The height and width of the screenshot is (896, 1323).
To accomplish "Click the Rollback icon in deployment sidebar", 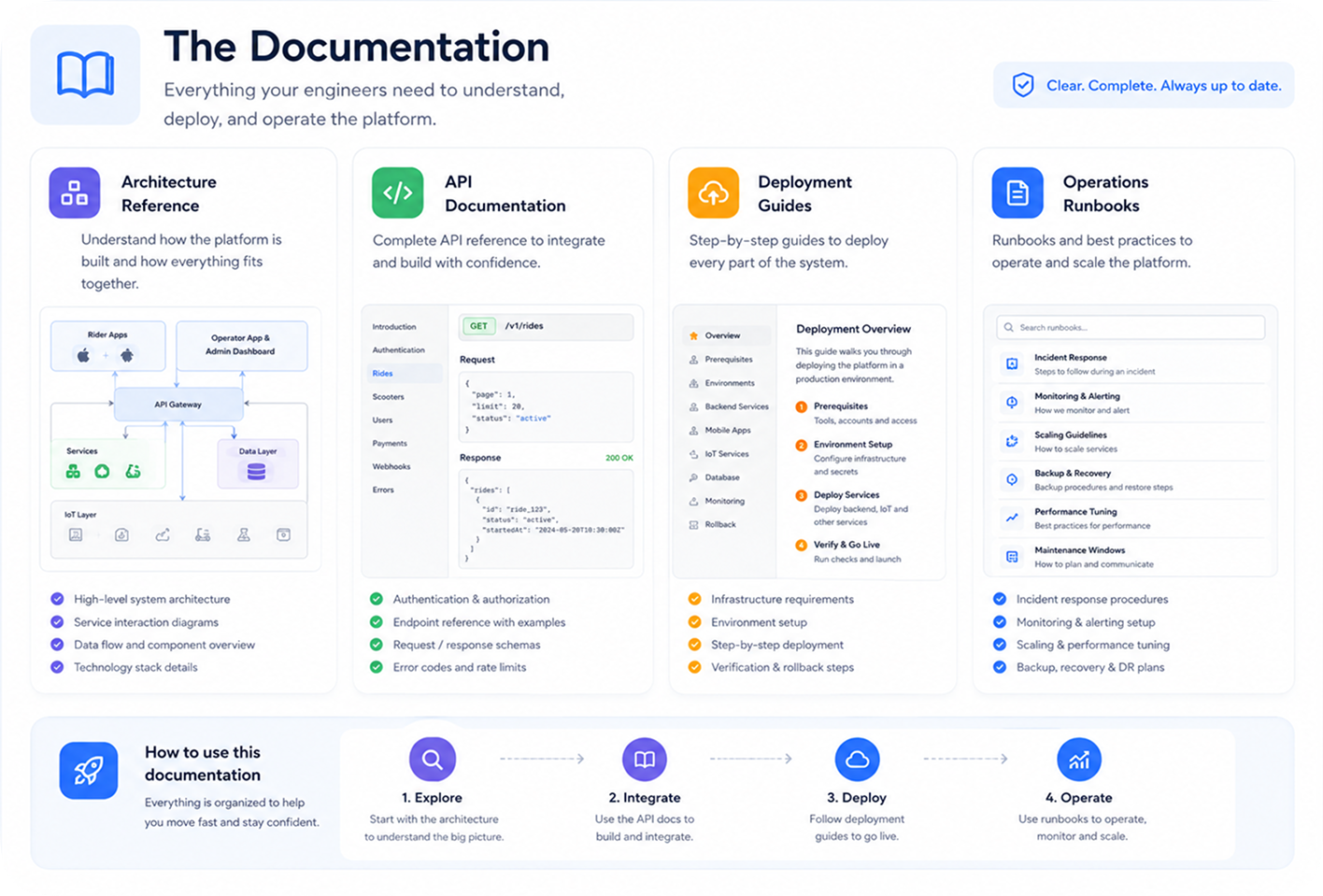I will [x=693, y=525].
